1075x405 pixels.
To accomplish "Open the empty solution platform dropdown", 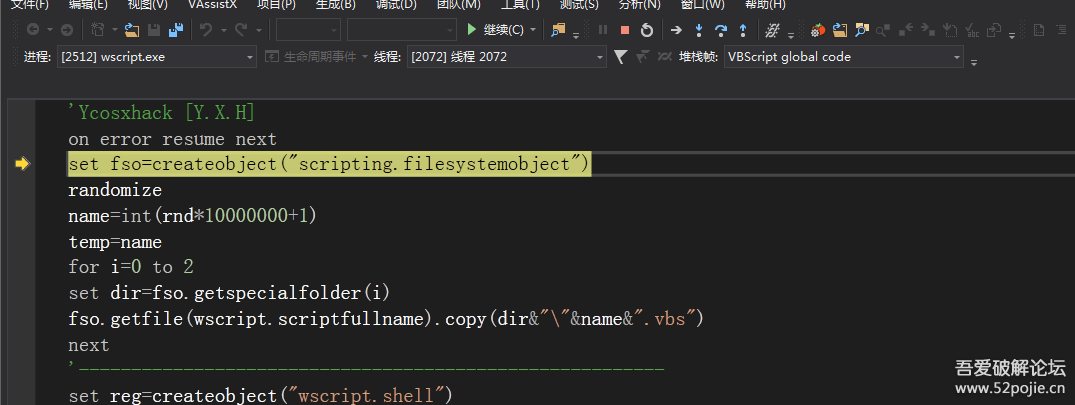I will [402, 29].
